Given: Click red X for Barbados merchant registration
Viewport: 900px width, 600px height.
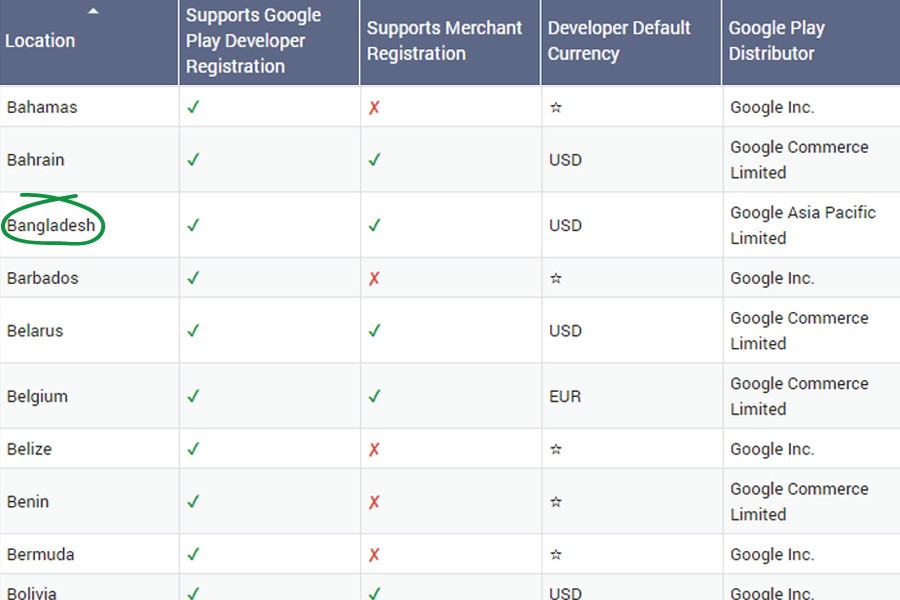Looking at the screenshot, I should click(374, 278).
